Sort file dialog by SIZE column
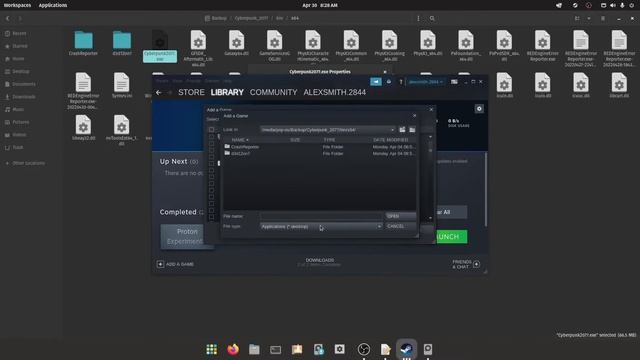Viewport: 640px width, 360px height. tap(295, 140)
